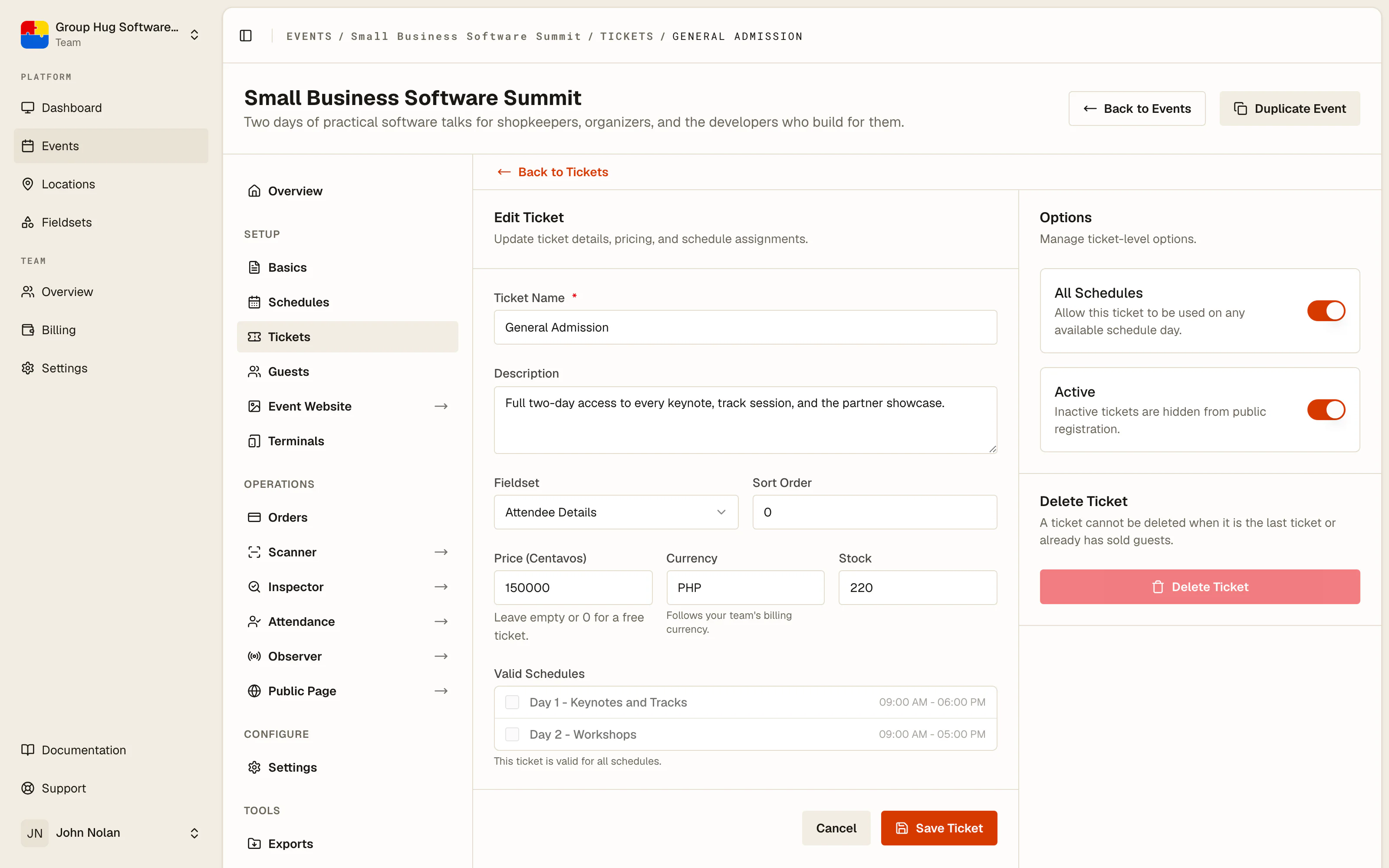Turn off the Active ticket toggle
Viewport: 1389px width, 868px height.
click(1326, 410)
